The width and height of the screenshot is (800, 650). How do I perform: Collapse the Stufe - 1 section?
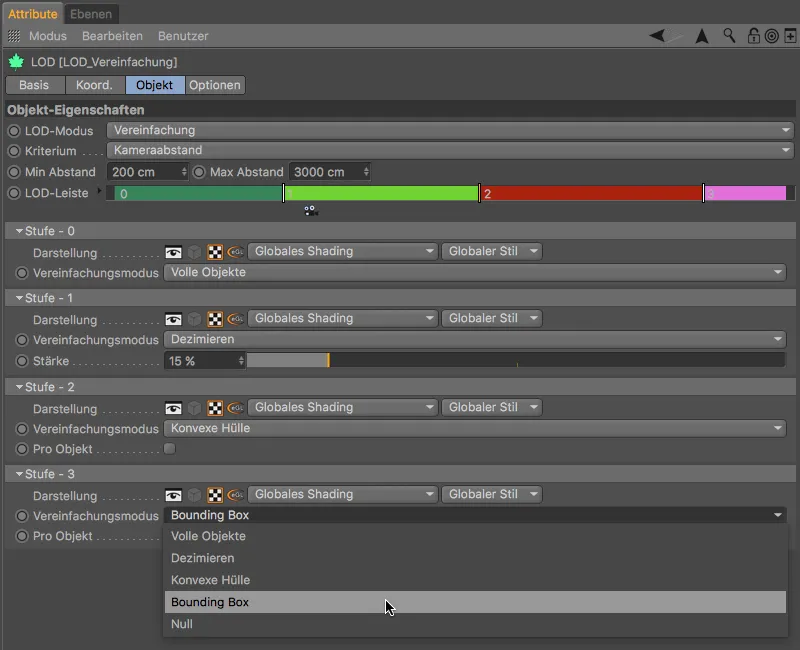[x=19, y=298]
